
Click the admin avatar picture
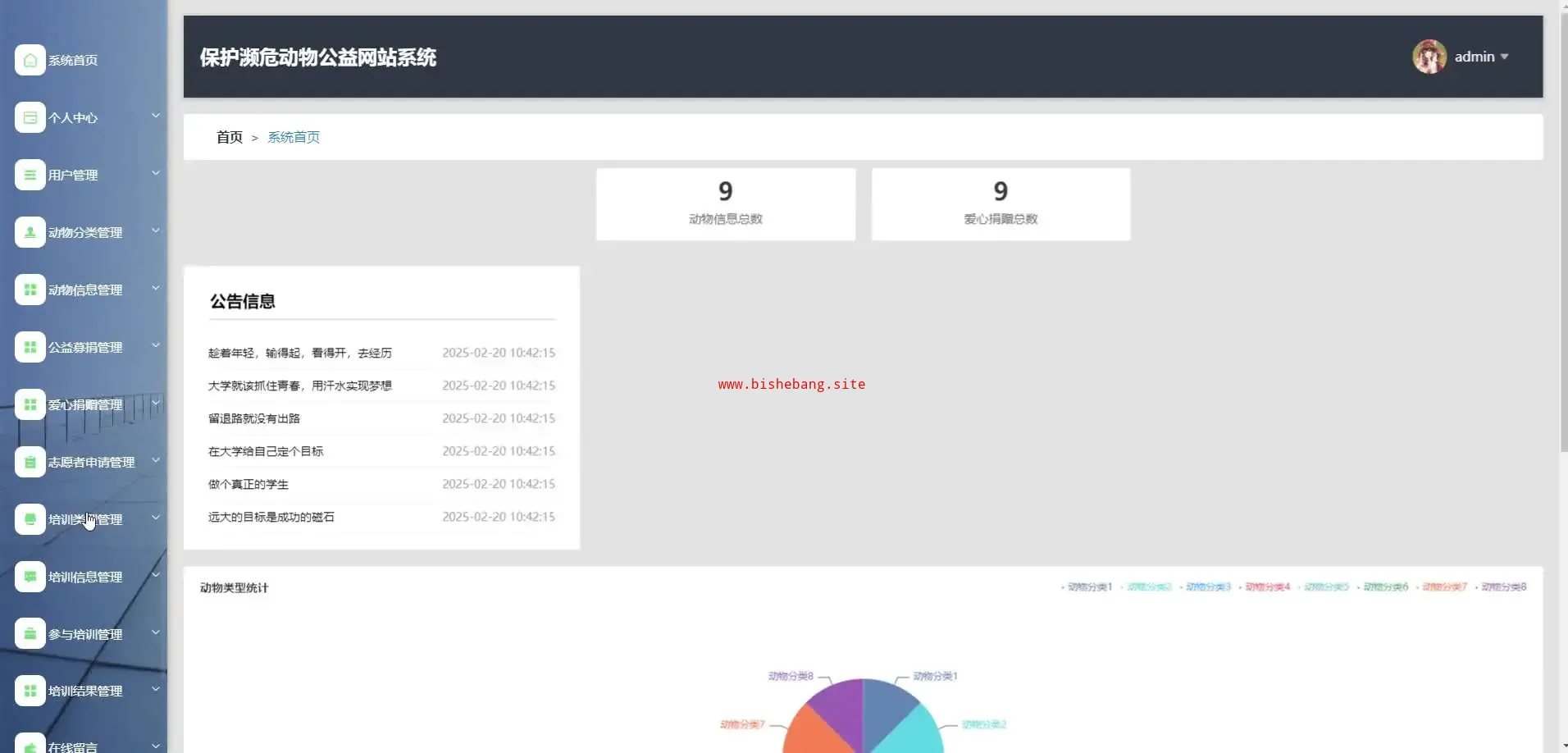(1429, 57)
